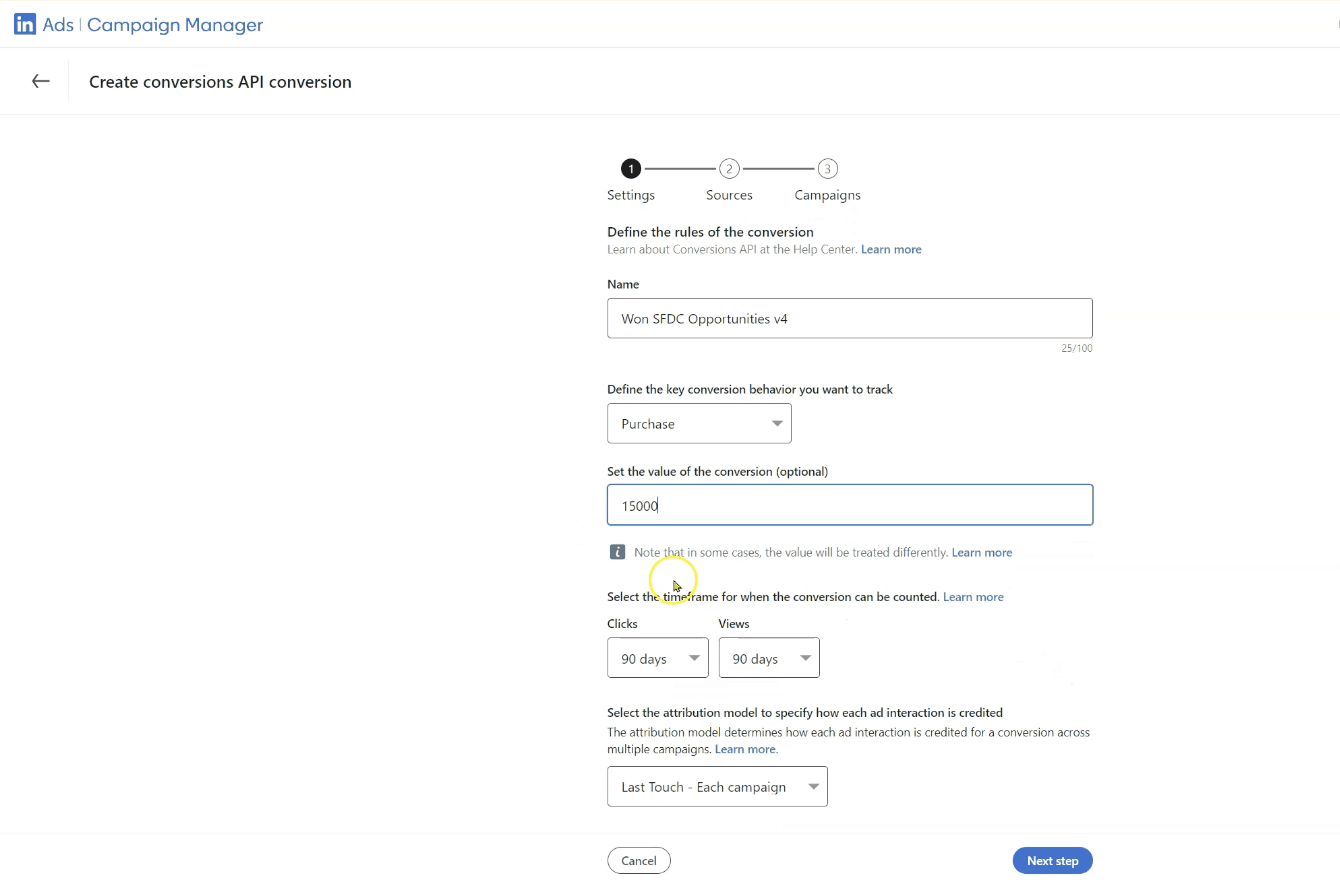Open Learn more about conversion timeframes
Screen dimensions: 1340x882
(x=972, y=596)
